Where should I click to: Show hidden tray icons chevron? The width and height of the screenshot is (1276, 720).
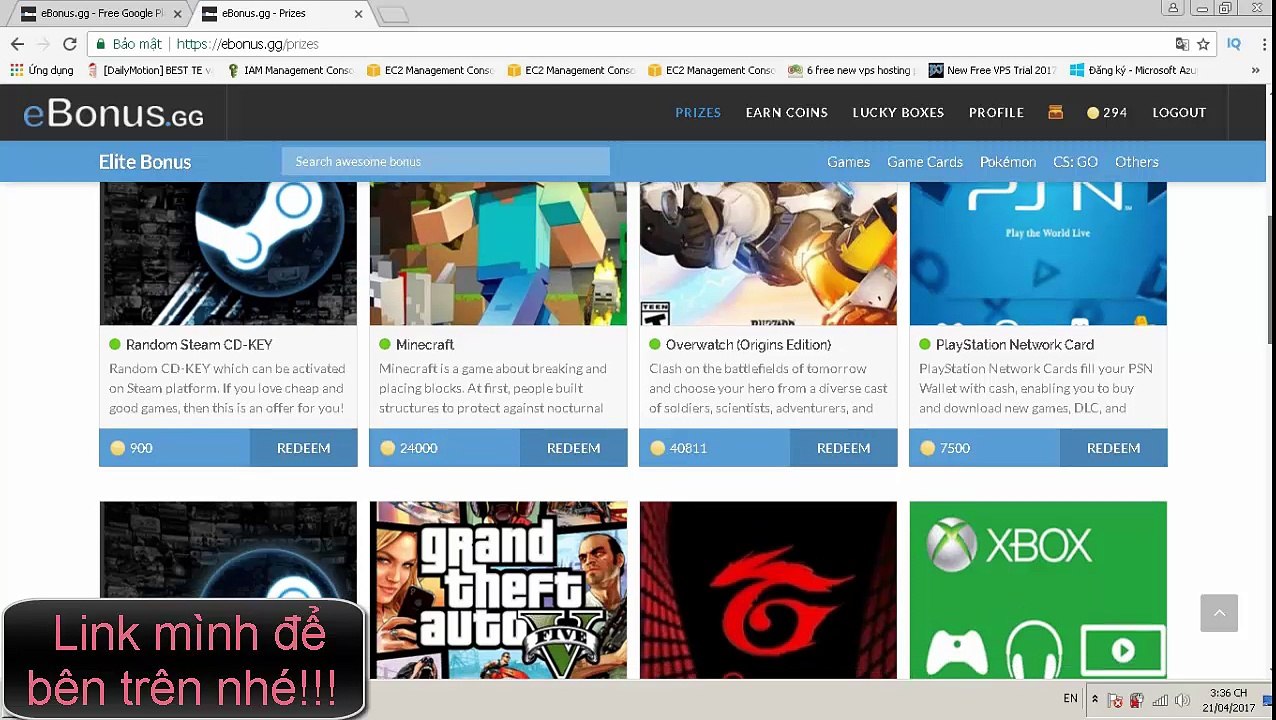(1094, 699)
